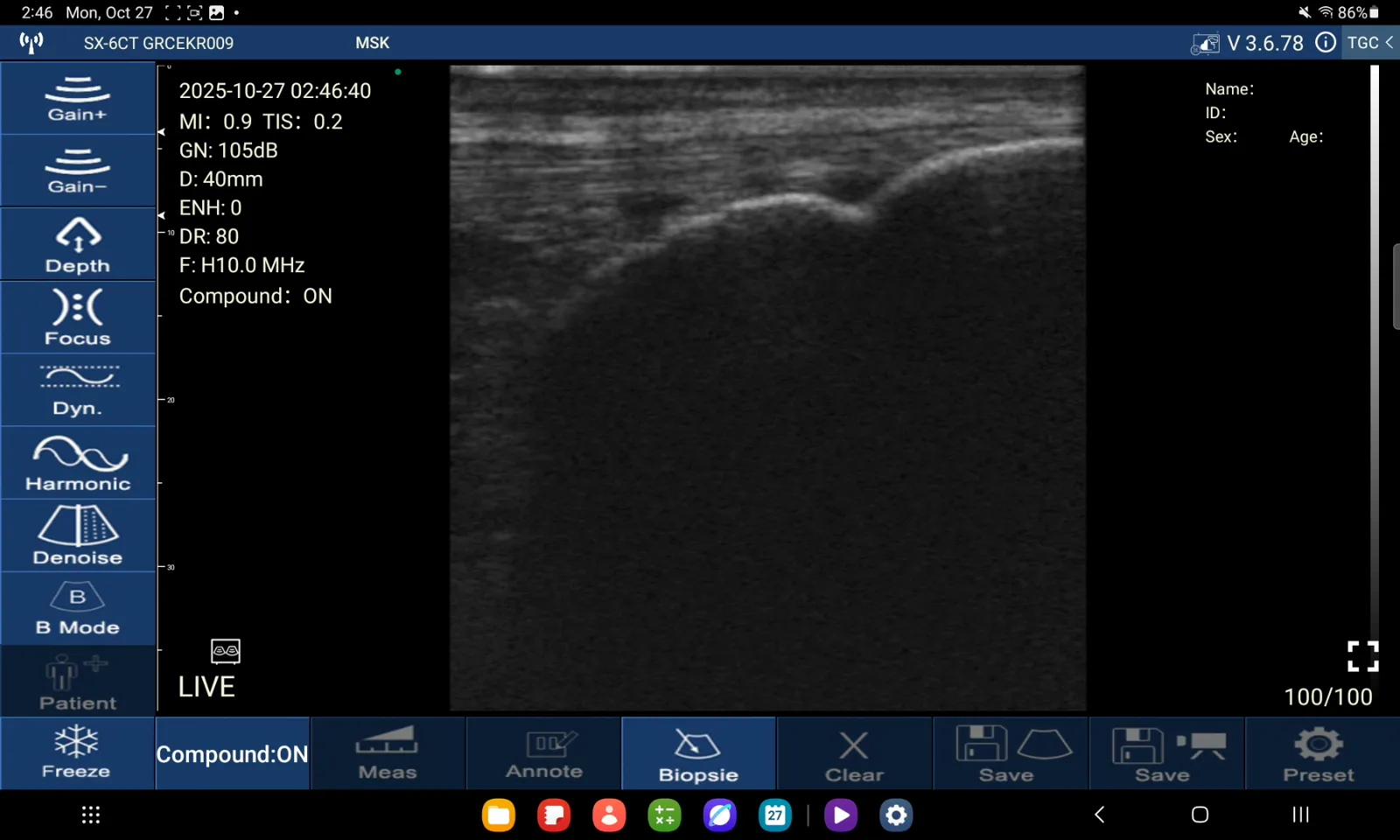The width and height of the screenshot is (1400, 840).
Task: Click the Name: patient field
Action: click(x=1229, y=89)
